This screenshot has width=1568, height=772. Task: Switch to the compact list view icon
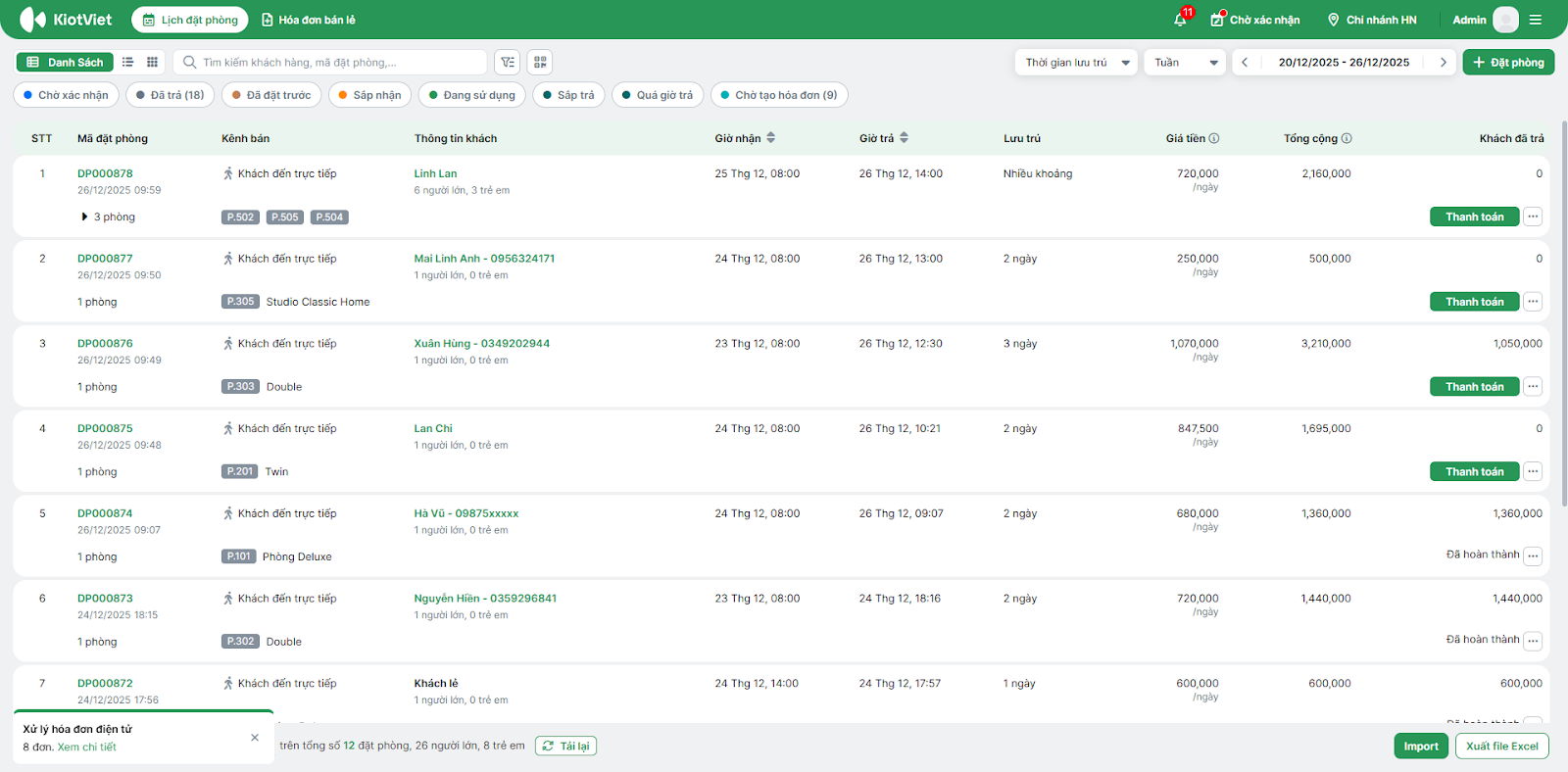(x=128, y=63)
